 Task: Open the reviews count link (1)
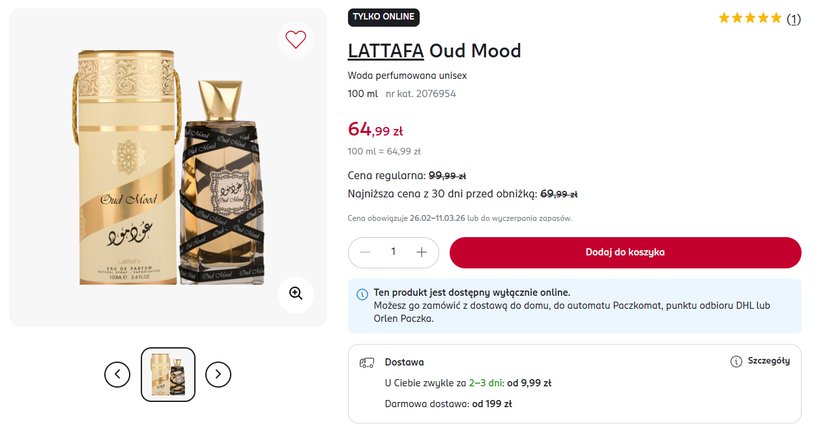click(794, 19)
